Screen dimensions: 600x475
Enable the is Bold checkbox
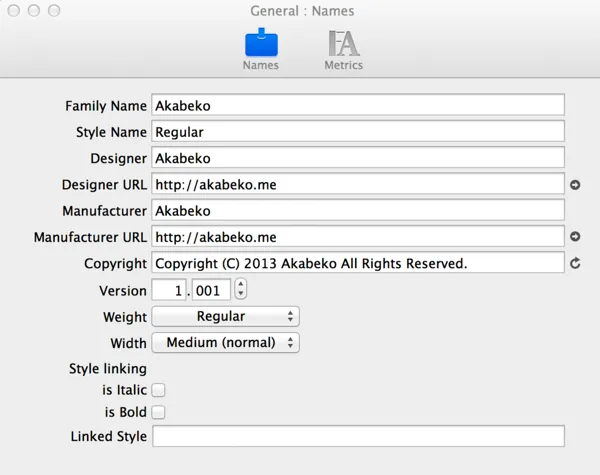158,412
